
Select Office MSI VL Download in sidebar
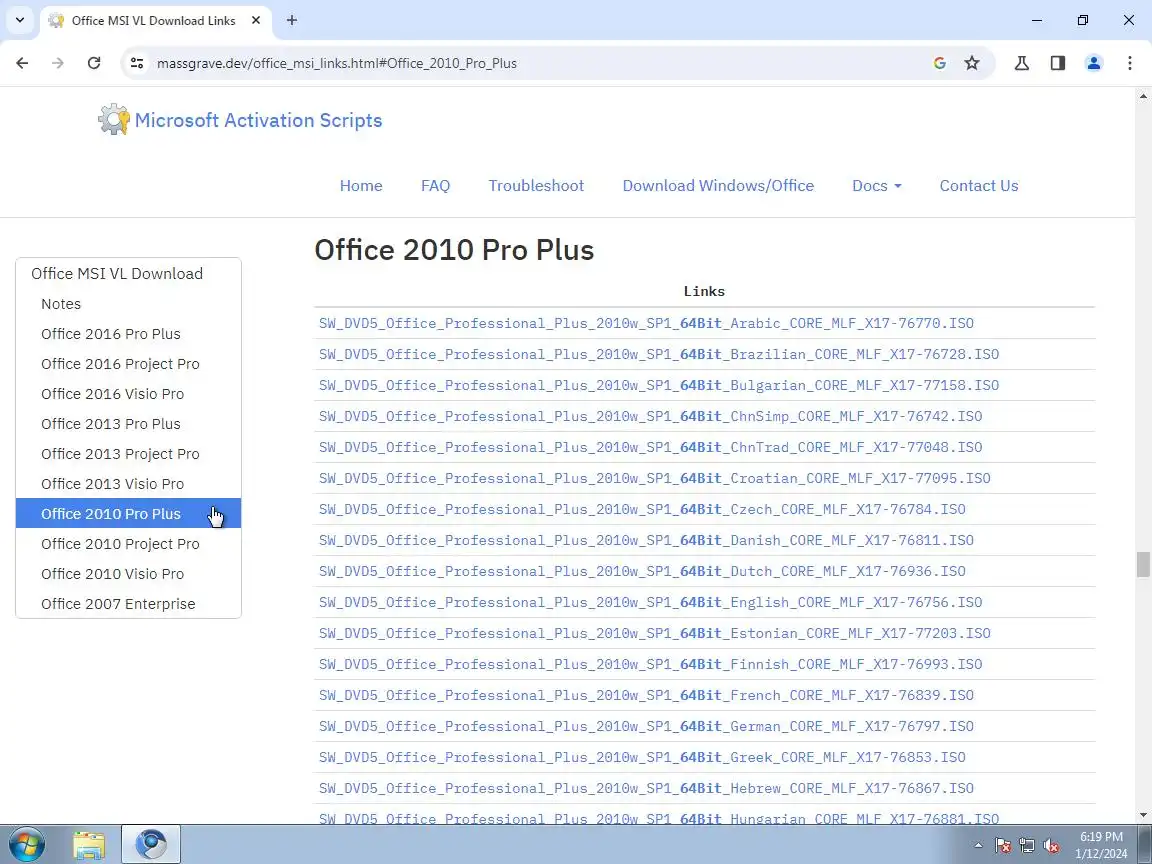117,273
